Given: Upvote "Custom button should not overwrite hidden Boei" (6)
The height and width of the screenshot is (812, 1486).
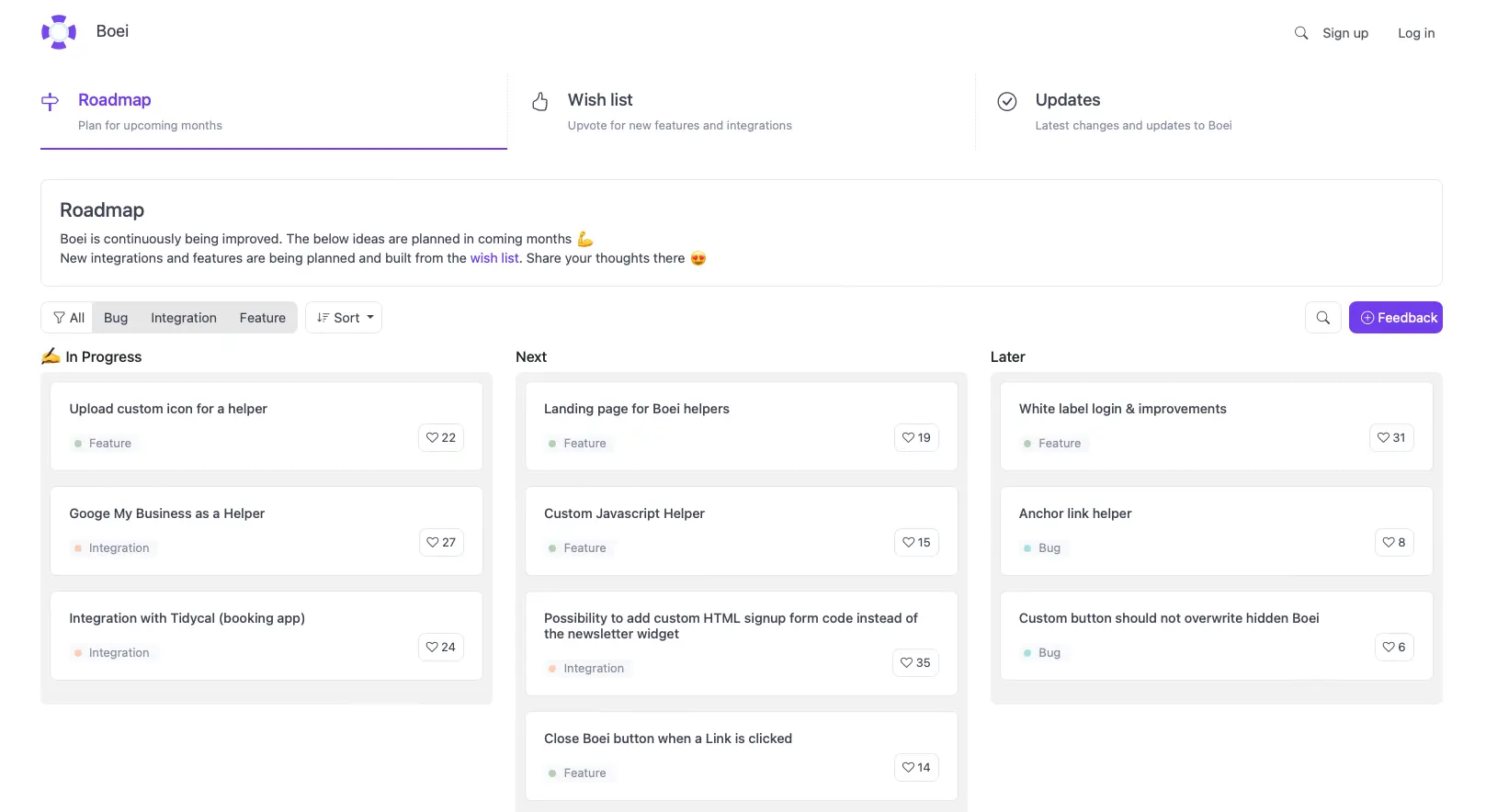Looking at the screenshot, I should (x=1394, y=648).
